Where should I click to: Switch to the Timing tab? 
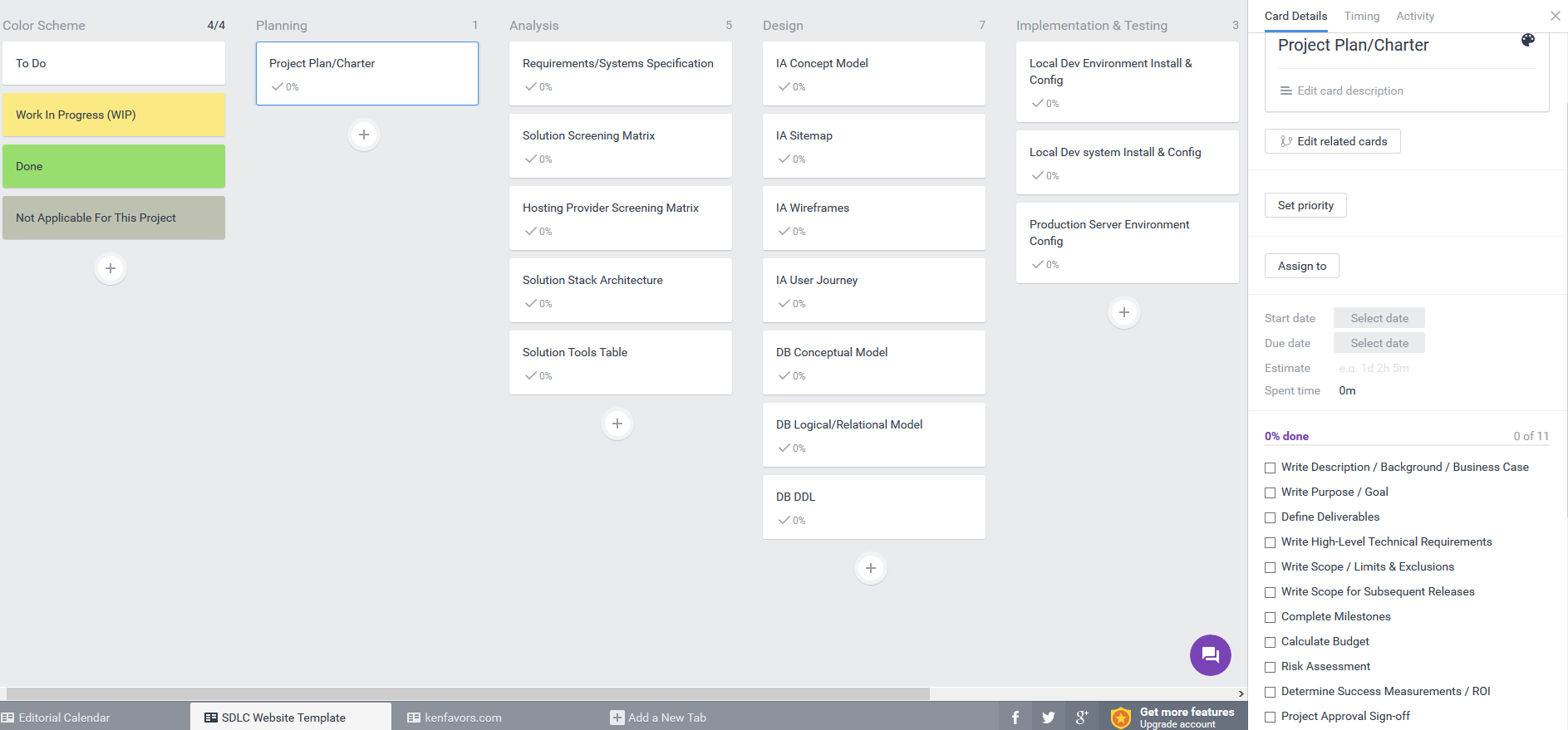click(x=1362, y=16)
